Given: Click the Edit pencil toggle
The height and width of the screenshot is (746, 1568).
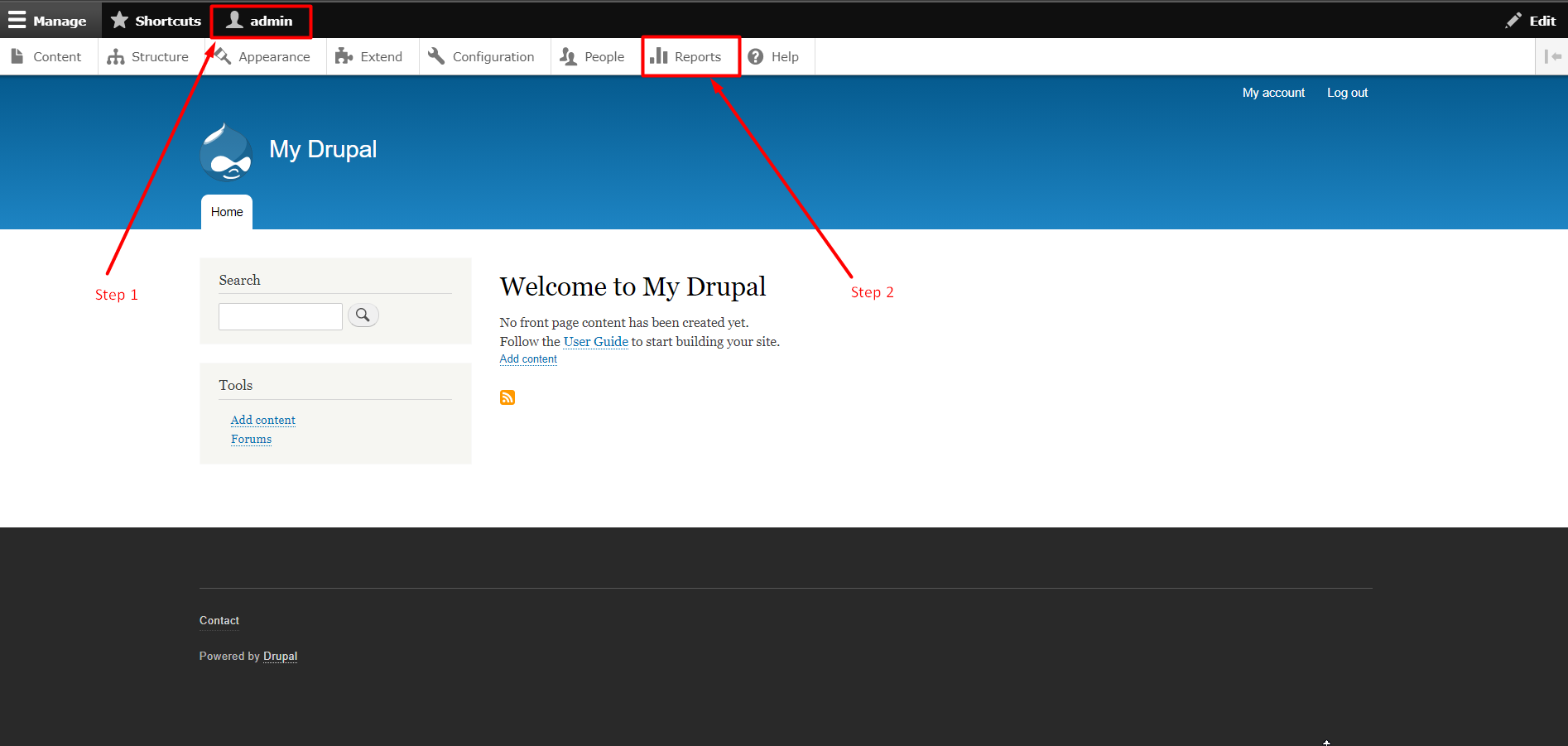Looking at the screenshot, I should 1531,21.
